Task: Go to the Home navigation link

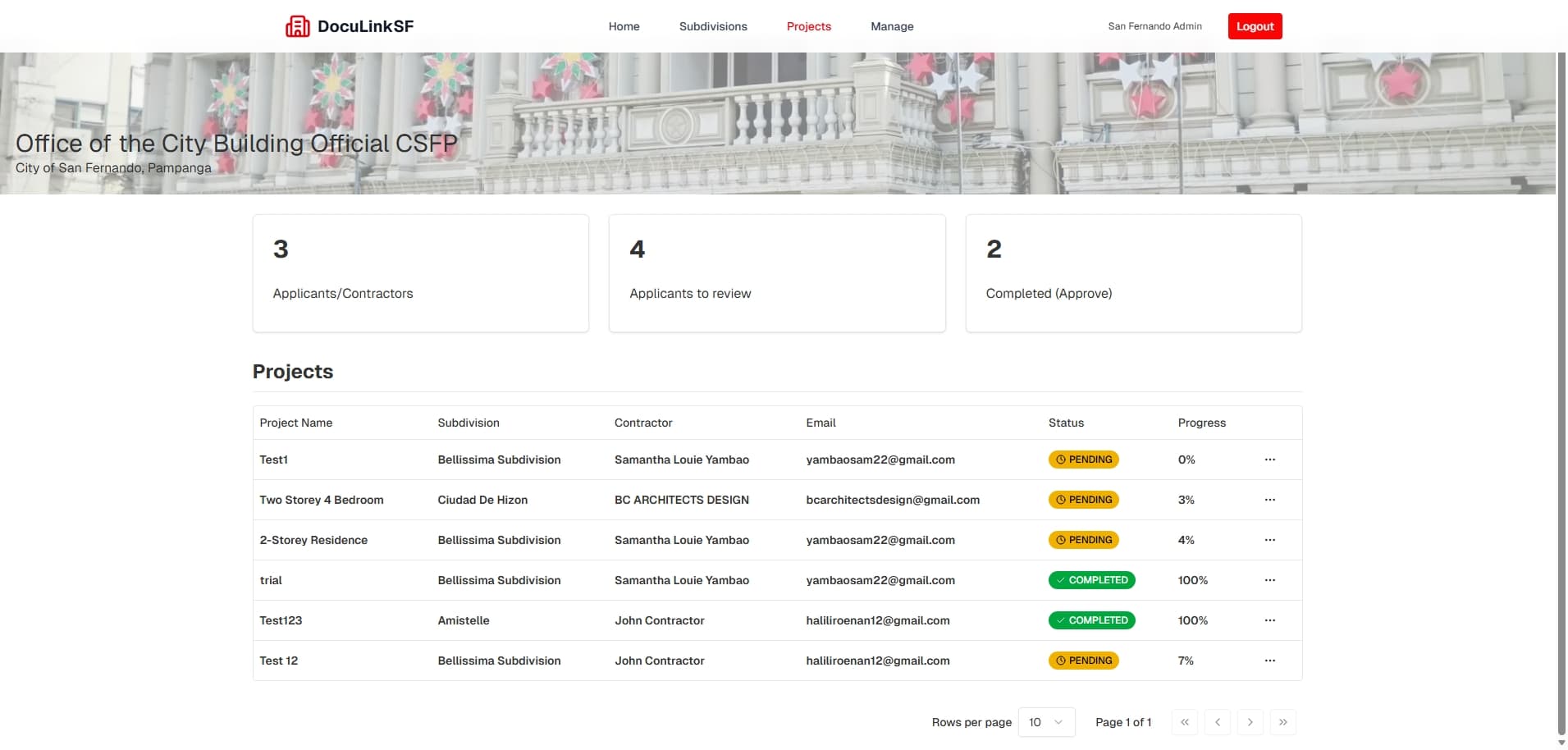Action: (x=624, y=26)
